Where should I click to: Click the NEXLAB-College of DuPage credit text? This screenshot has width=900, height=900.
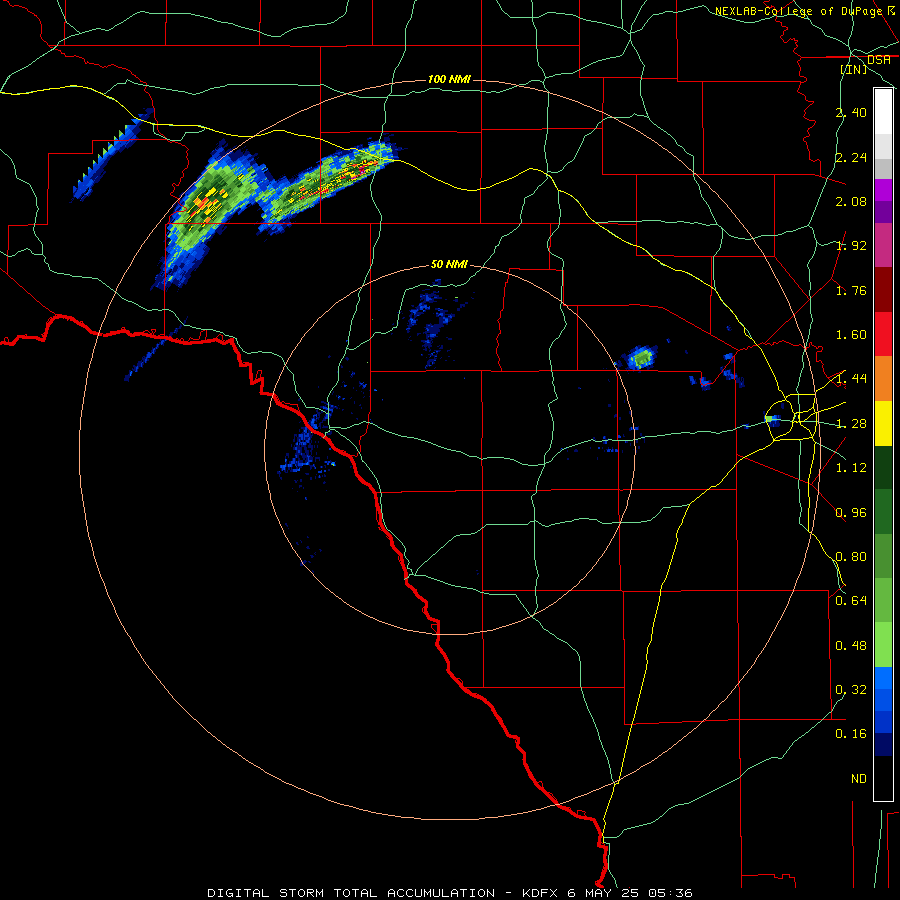pyautogui.click(x=798, y=11)
